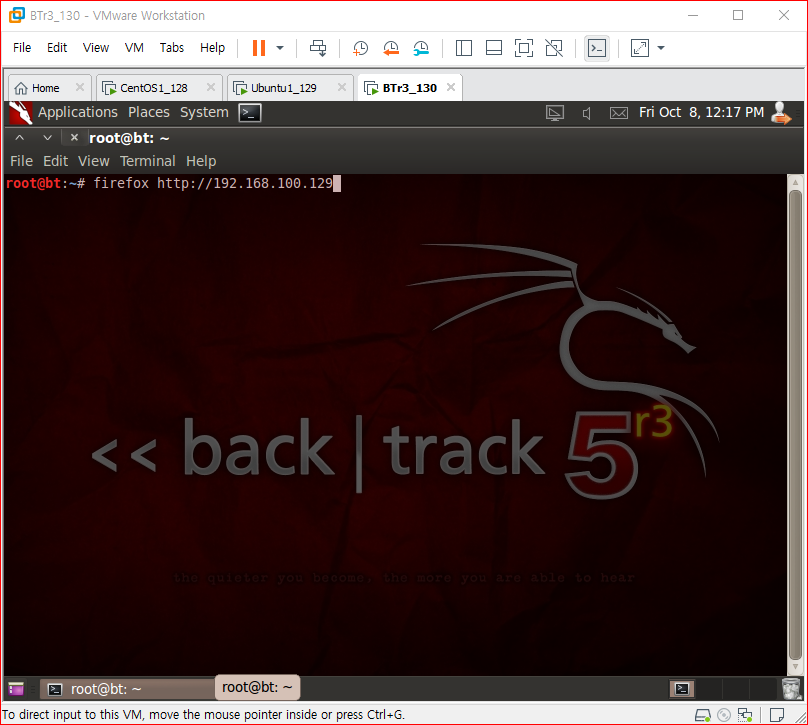Screen dimensions: 808x725
Task: Click the terminal scrollbar up arrow
Action: (795, 182)
